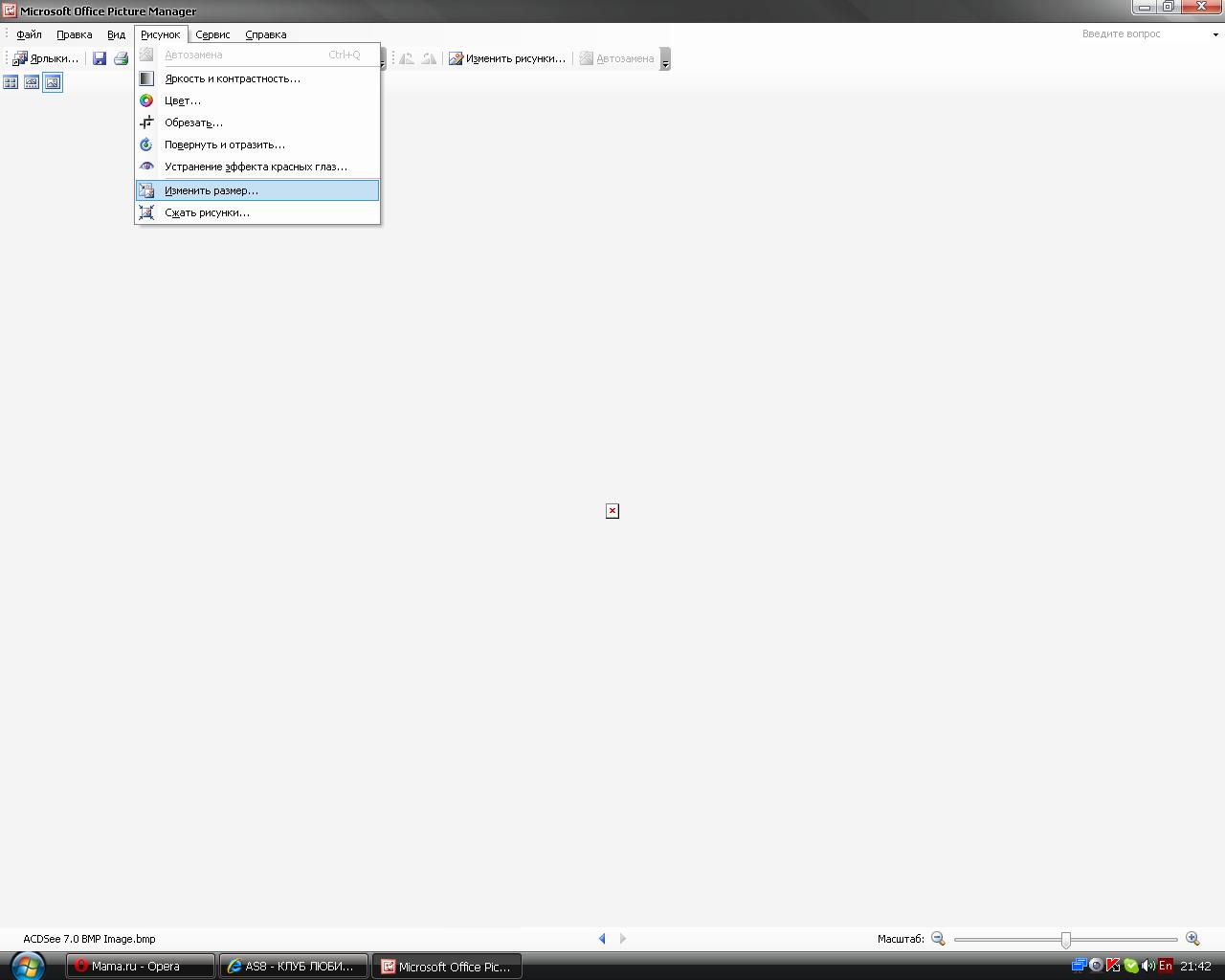The width and height of the screenshot is (1225, 980).
Task: Click the zoom in magnifier icon
Action: click(1192, 939)
